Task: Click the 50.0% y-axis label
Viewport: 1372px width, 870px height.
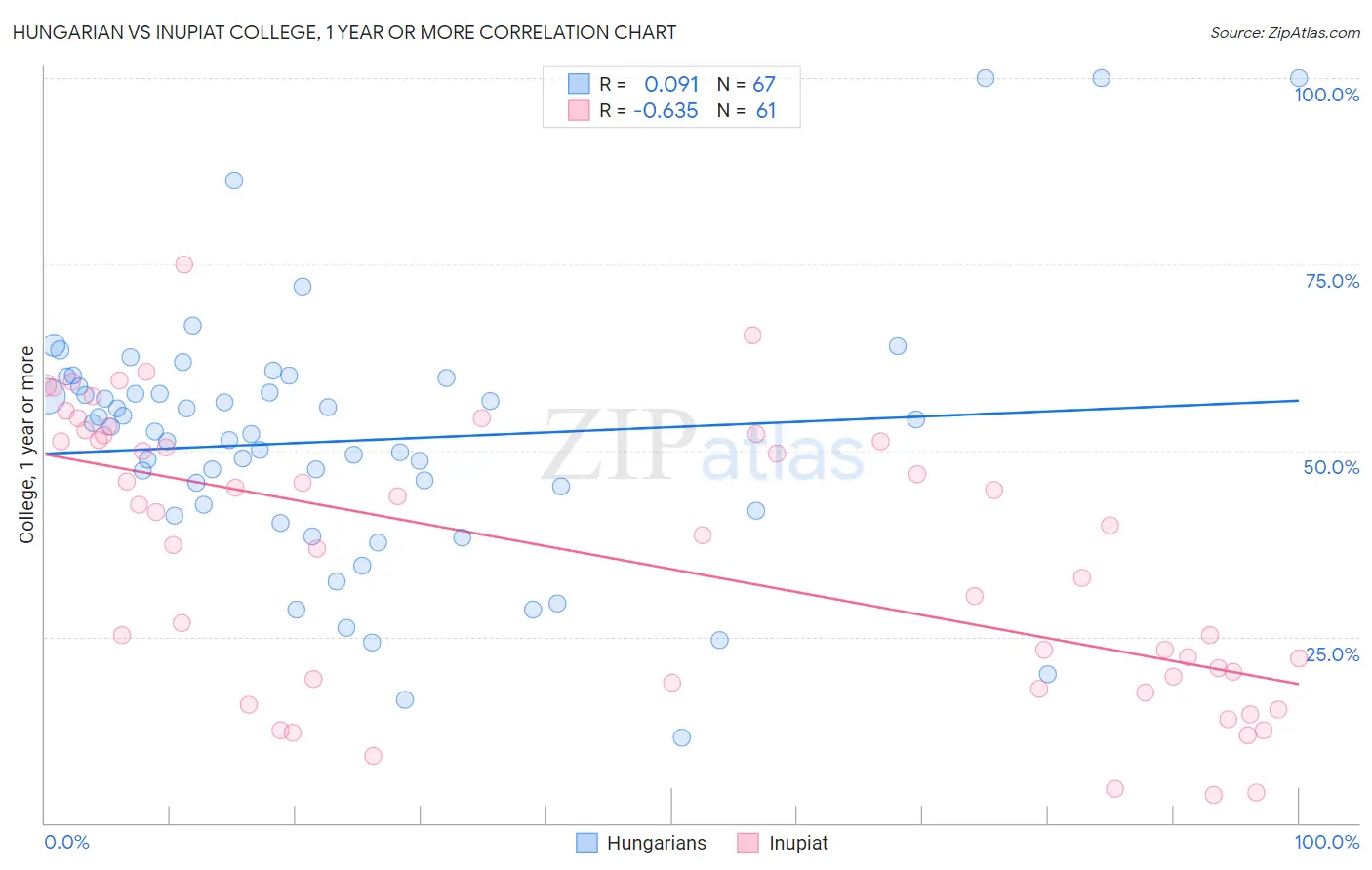Action: click(x=1332, y=467)
